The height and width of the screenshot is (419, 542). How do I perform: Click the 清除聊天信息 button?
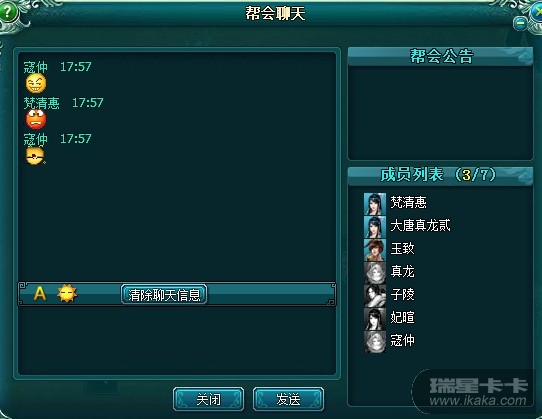coord(164,295)
